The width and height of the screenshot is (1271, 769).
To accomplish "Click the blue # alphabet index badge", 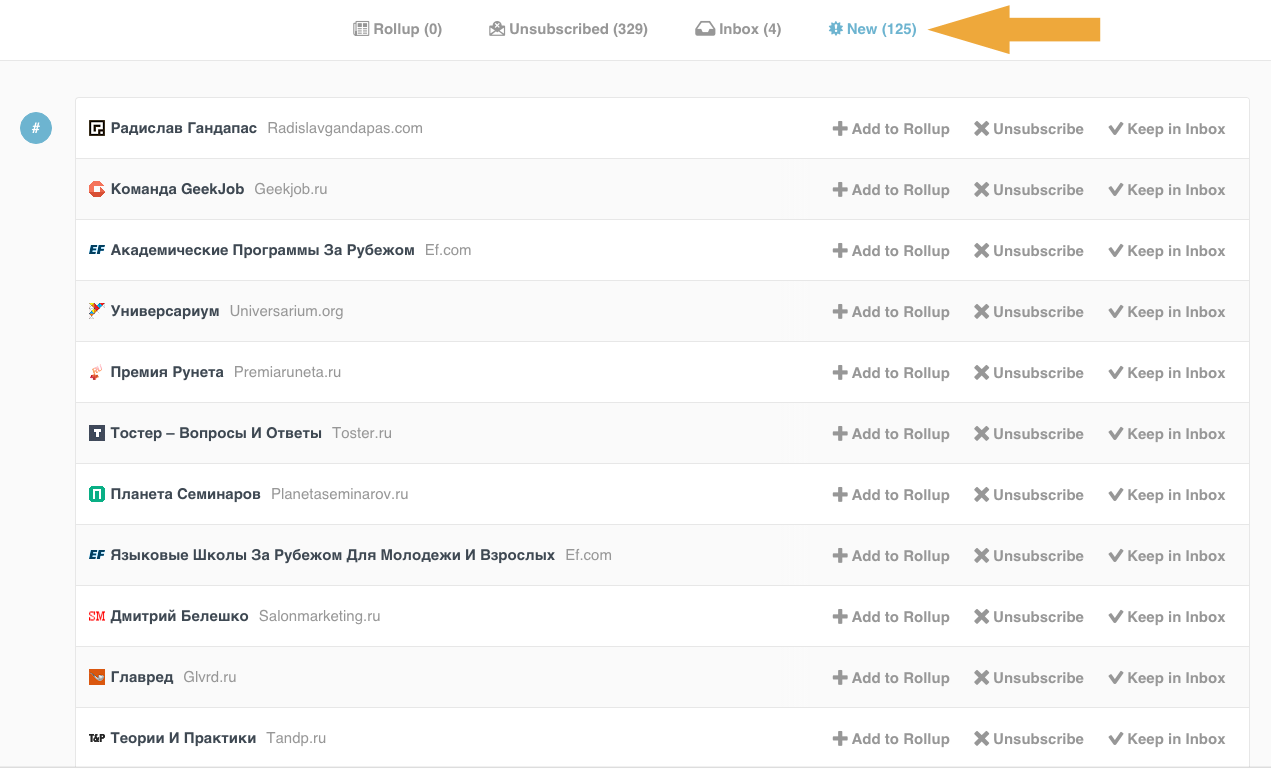I will coord(36,128).
